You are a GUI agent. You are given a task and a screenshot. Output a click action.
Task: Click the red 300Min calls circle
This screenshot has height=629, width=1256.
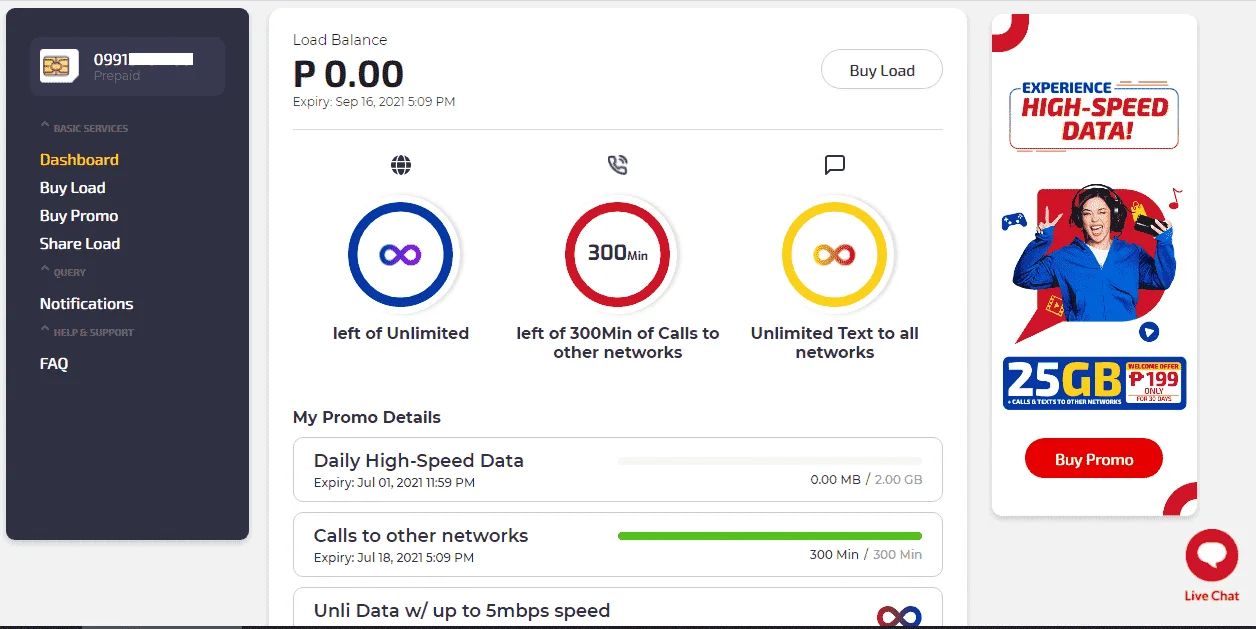618,255
